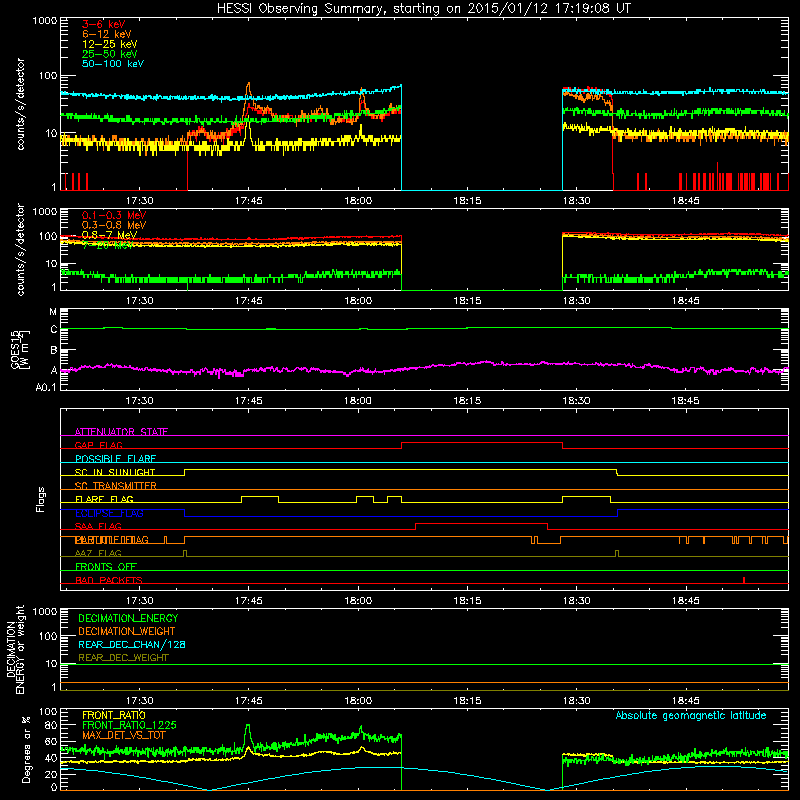This screenshot has width=800, height=800.
Task: Select the red 3-6 keV legend label
Action: [x=104, y=24]
